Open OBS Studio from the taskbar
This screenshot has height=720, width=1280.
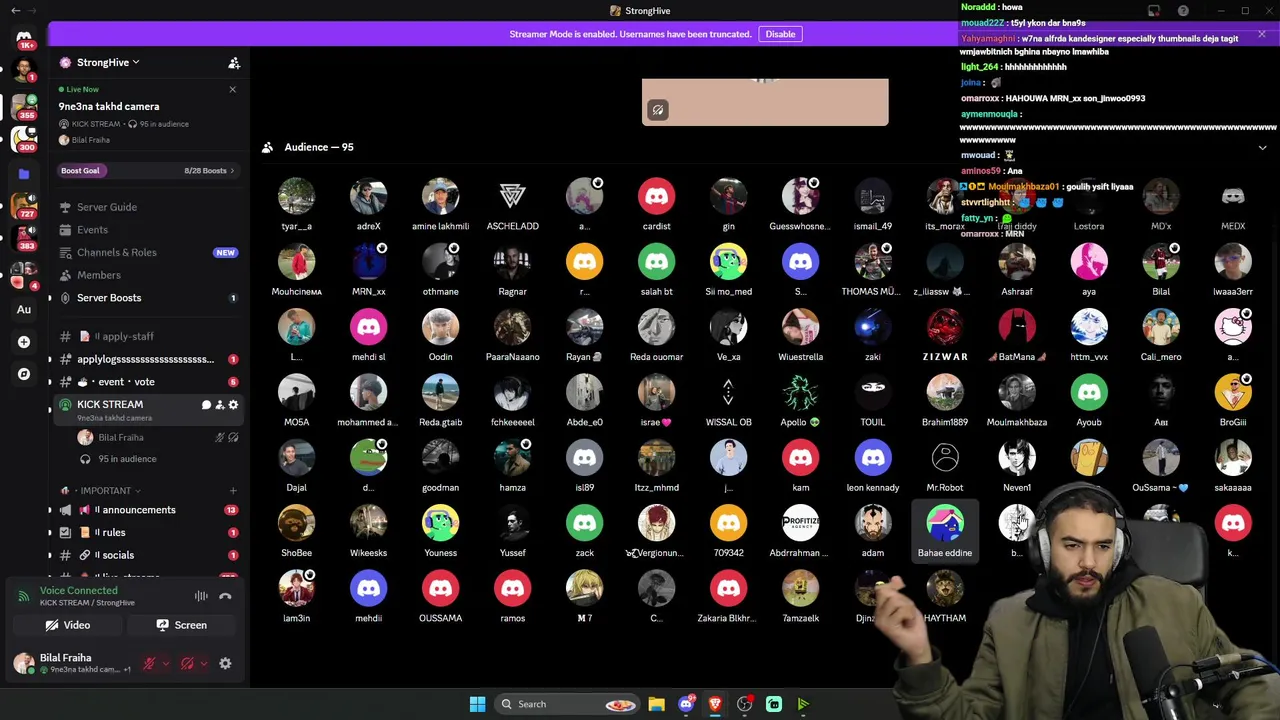click(x=744, y=704)
